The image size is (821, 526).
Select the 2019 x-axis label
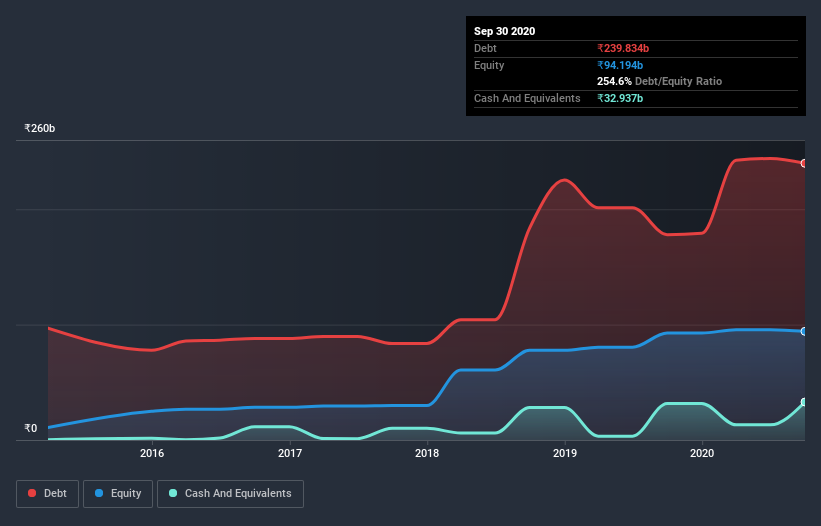564,453
